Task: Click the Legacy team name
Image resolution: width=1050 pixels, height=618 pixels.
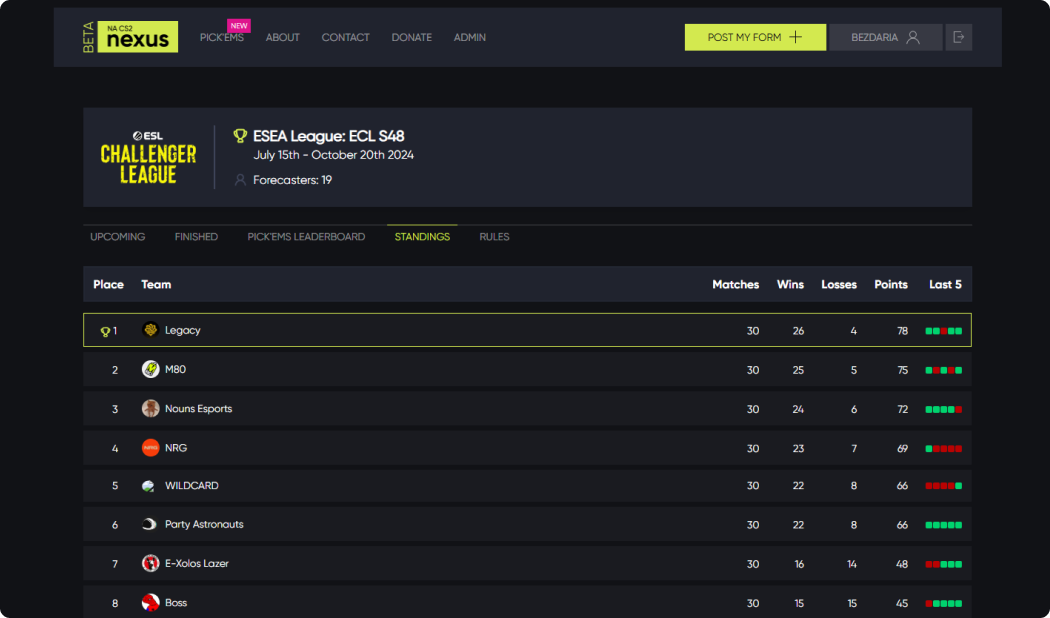Action: pos(183,330)
